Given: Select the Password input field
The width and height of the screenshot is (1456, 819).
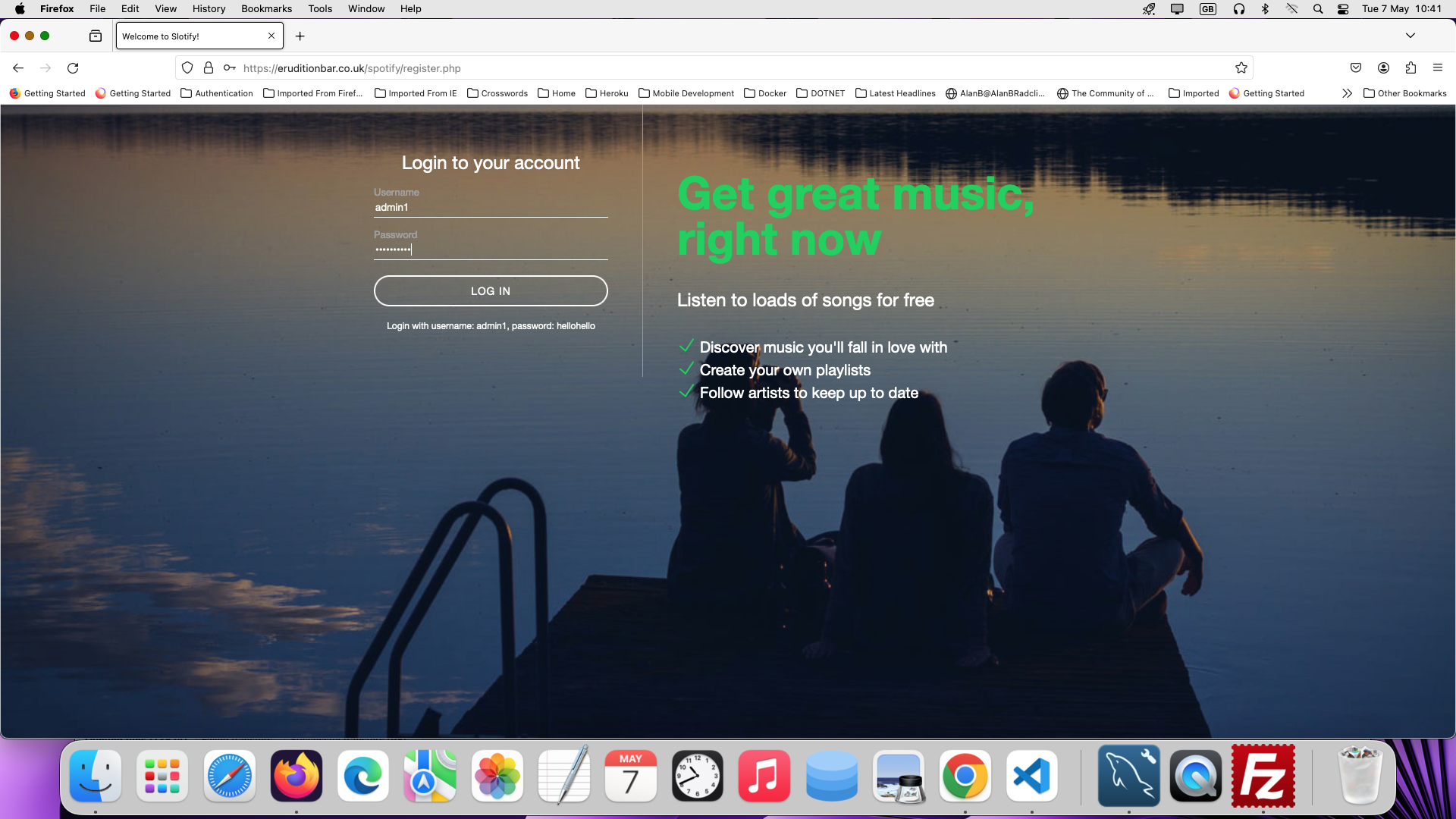Looking at the screenshot, I should pyautogui.click(x=490, y=249).
